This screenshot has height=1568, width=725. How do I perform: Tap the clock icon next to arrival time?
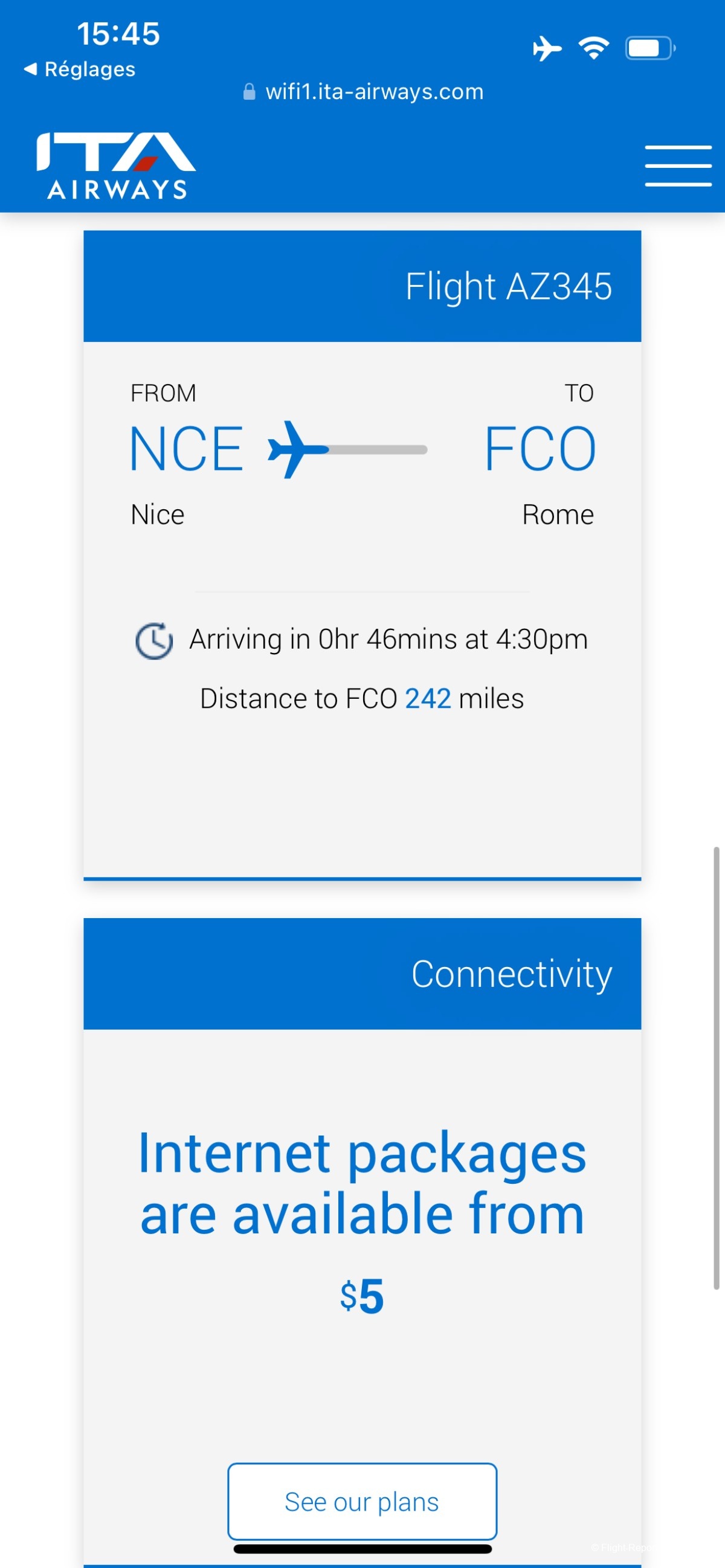(x=153, y=640)
